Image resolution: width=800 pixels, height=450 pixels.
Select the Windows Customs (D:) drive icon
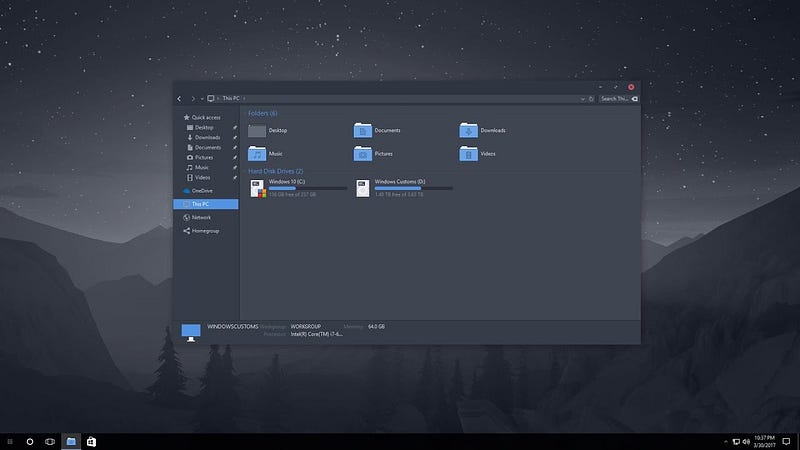tap(363, 188)
